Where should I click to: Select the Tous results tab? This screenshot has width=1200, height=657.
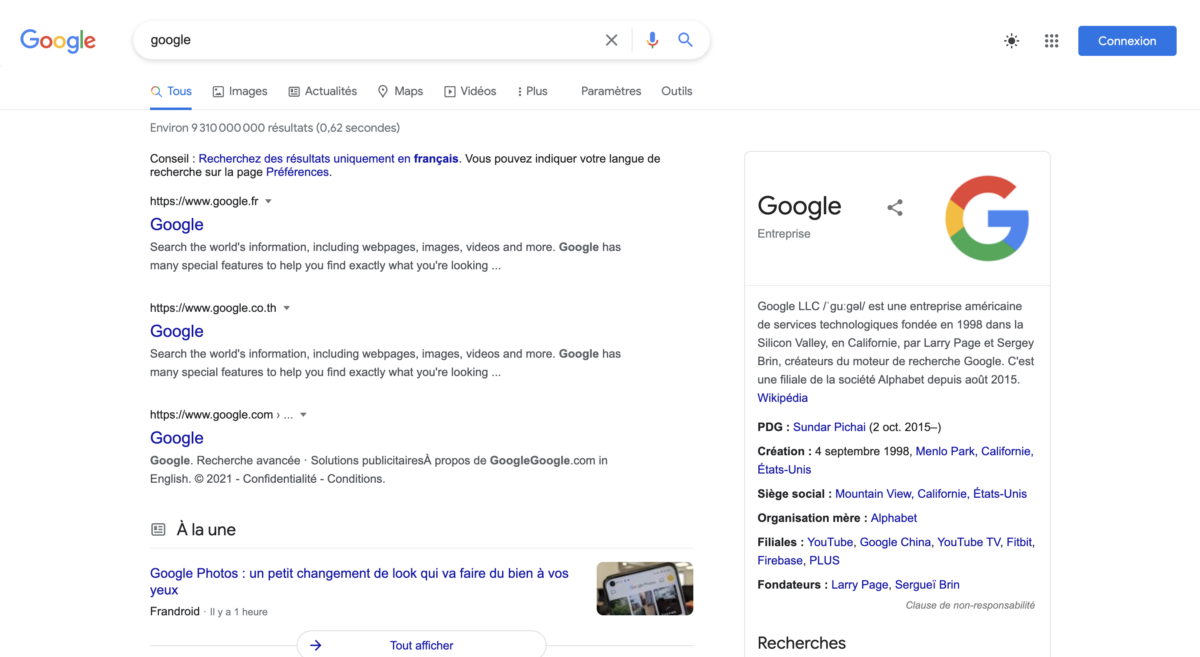coord(171,91)
